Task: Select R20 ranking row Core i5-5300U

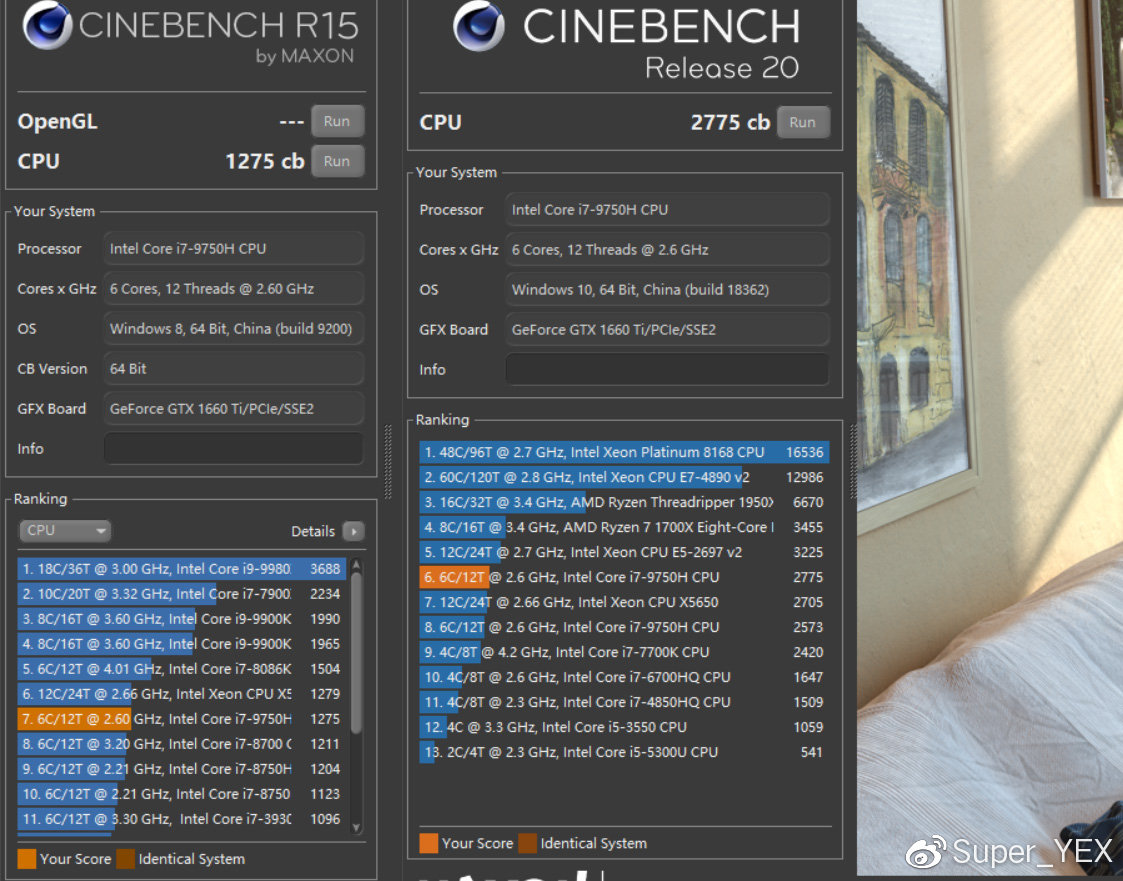Action: pyautogui.click(x=624, y=753)
